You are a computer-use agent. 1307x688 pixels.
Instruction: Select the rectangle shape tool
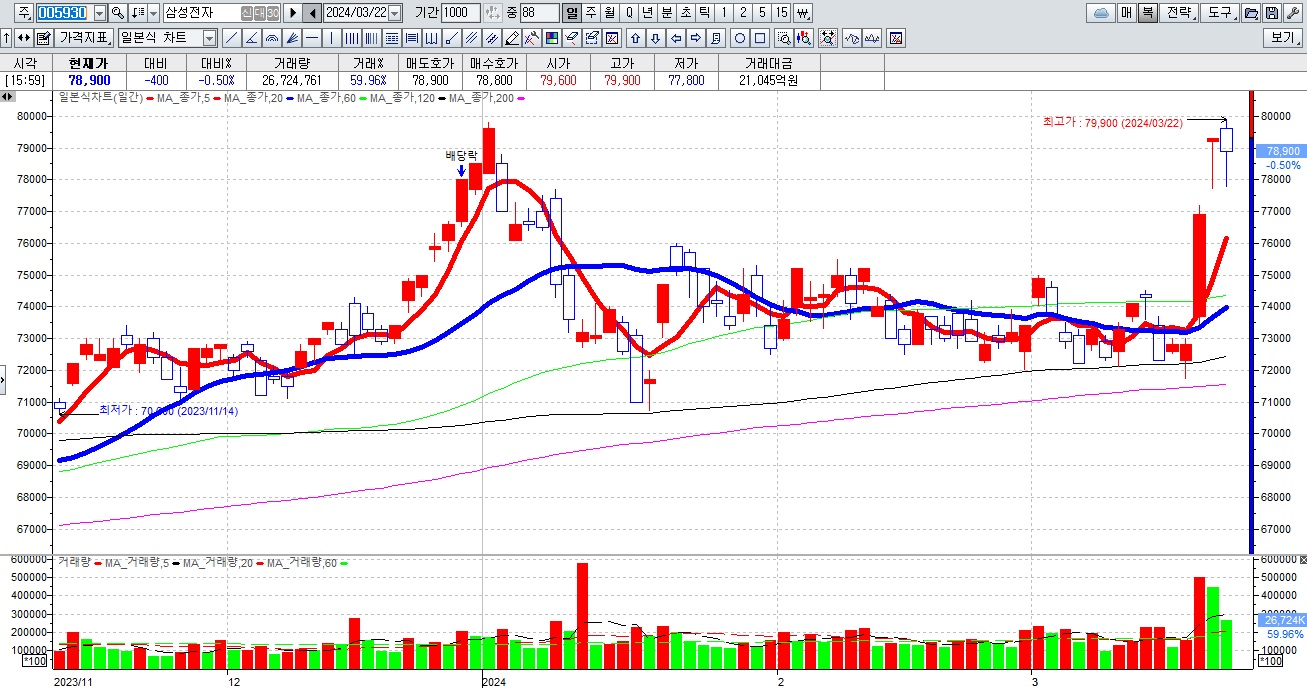tap(760, 38)
